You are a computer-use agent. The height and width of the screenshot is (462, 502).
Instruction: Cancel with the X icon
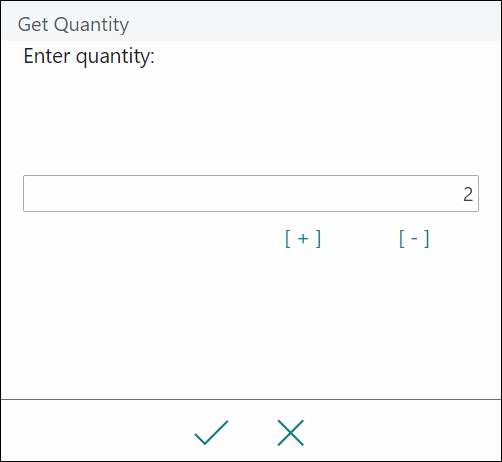[x=291, y=433]
